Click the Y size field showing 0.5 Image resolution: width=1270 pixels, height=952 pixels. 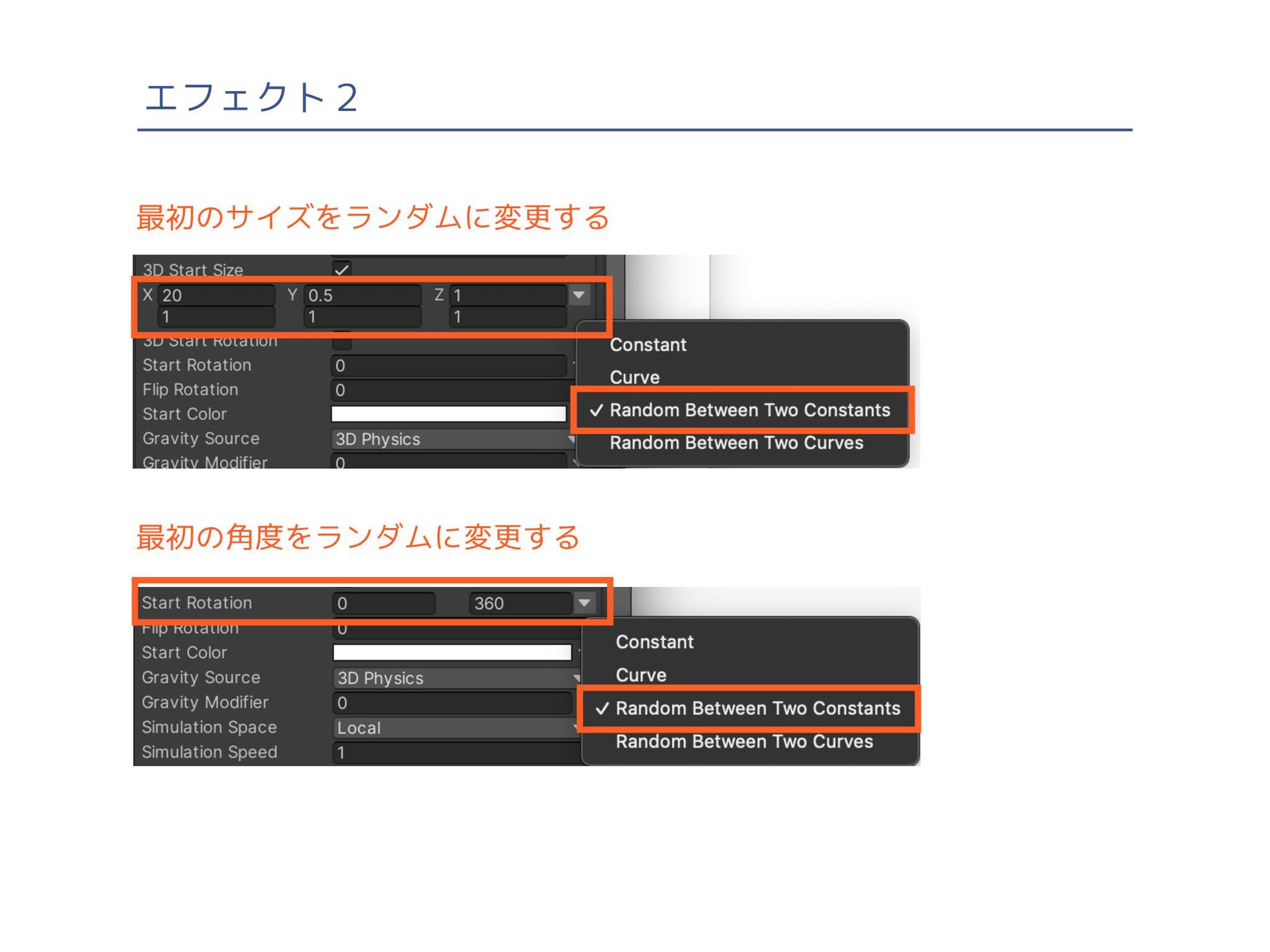[362, 295]
